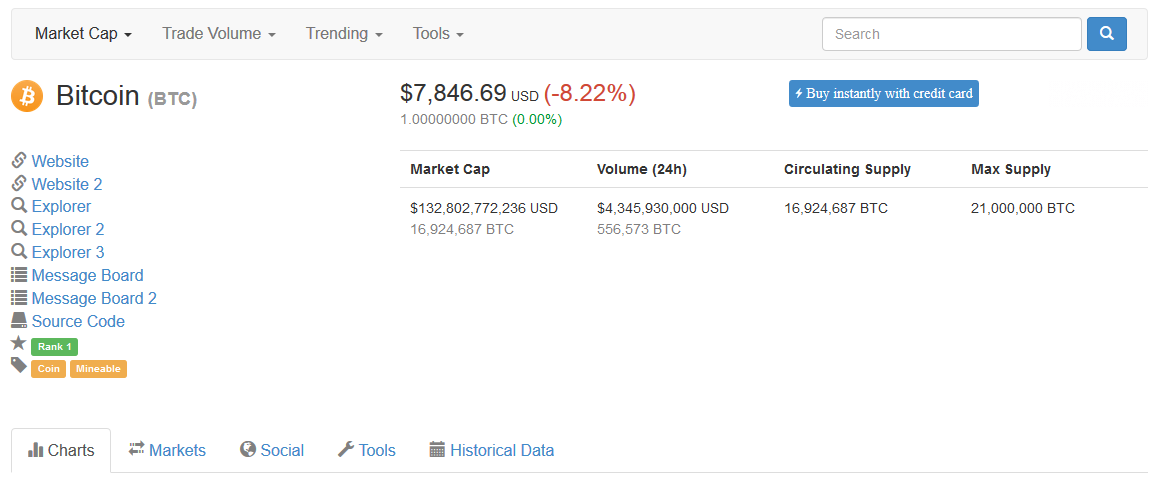Follow the Explorer 3 link
Viewport: 1156px width, 483px height.
point(68,252)
